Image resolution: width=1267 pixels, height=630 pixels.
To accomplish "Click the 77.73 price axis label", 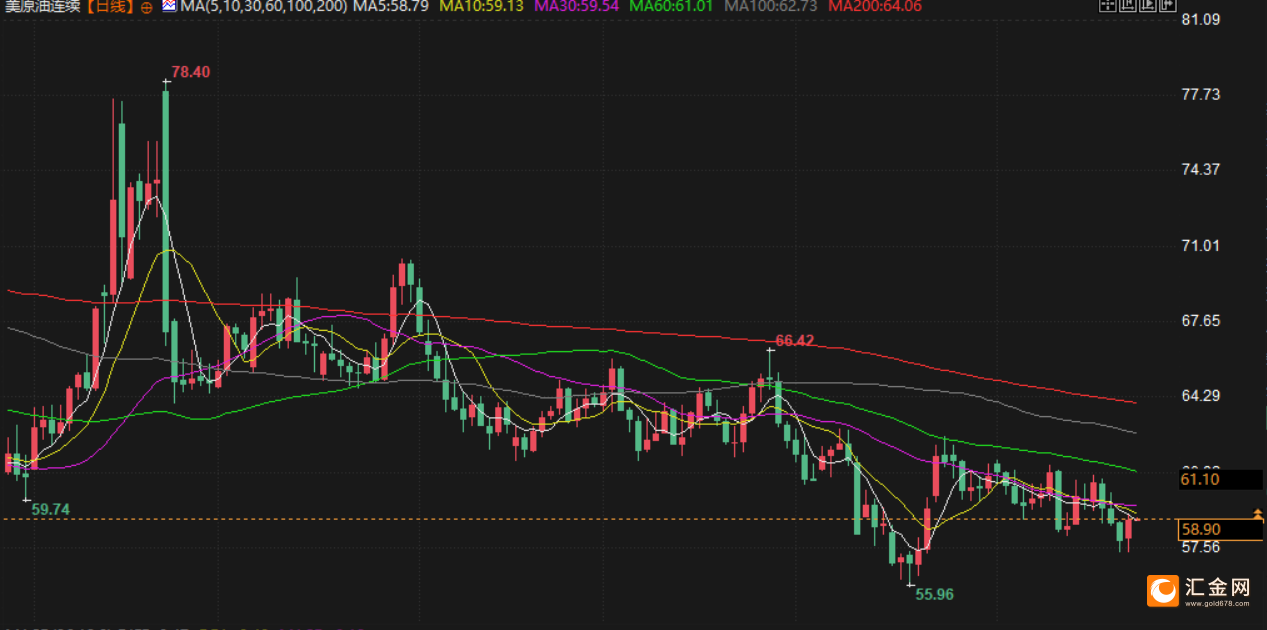I will 1201,95.
